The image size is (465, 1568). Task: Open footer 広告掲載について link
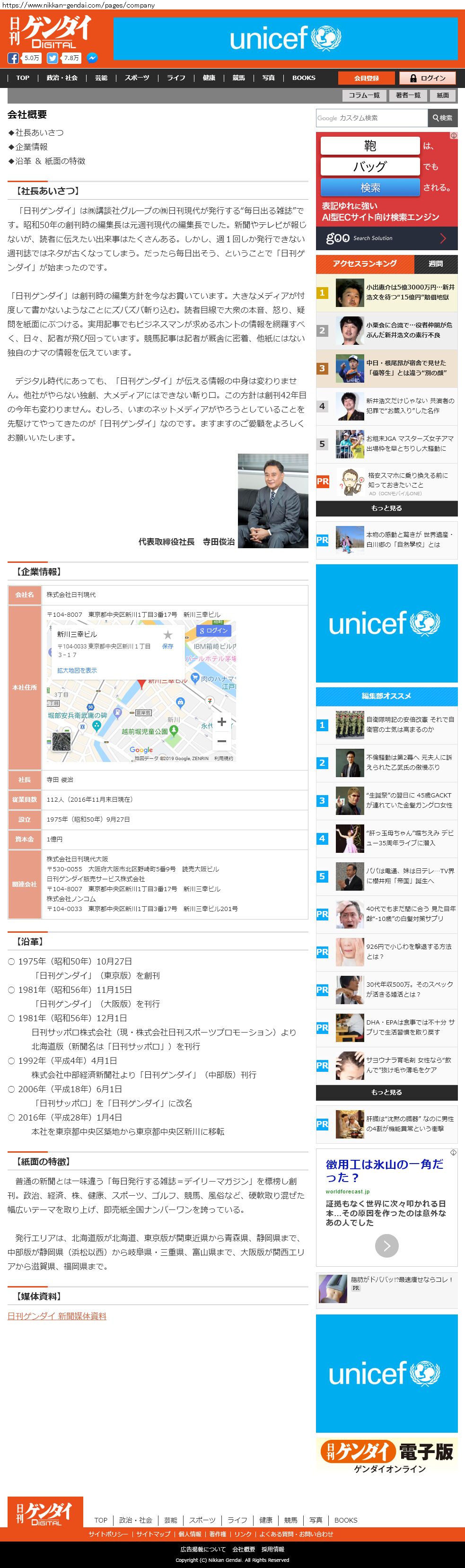coord(202,1550)
